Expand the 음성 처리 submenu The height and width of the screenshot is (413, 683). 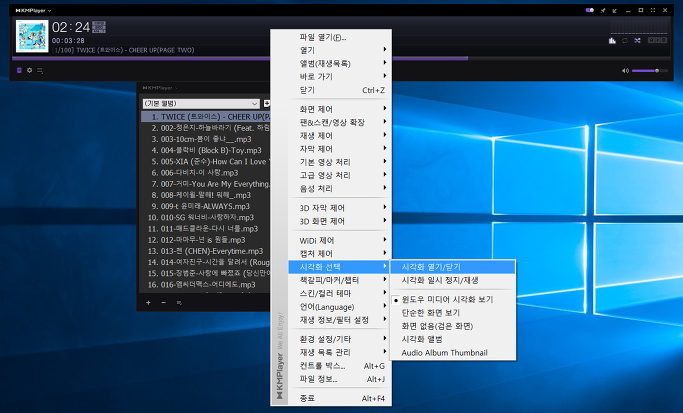click(x=340, y=189)
